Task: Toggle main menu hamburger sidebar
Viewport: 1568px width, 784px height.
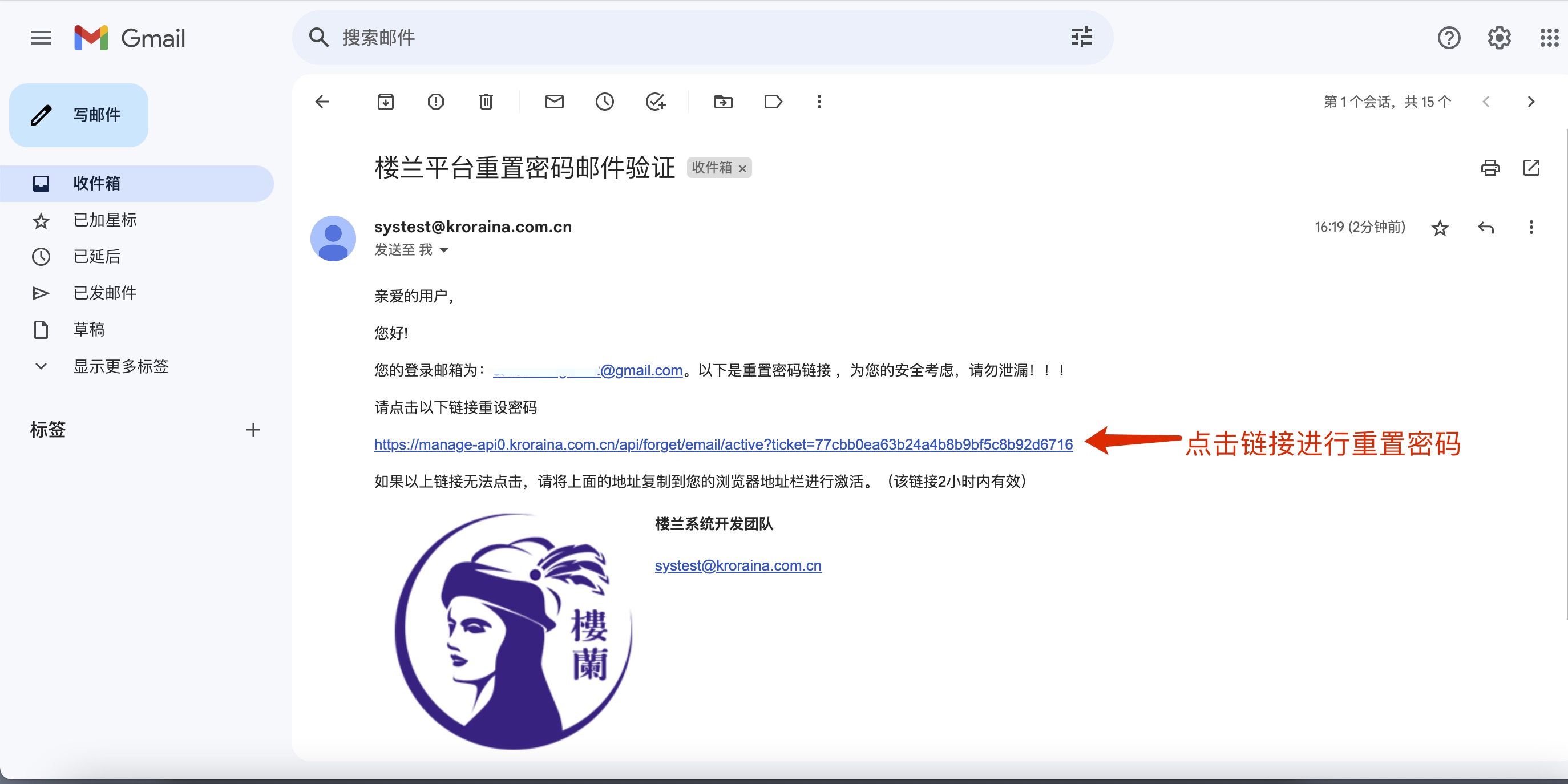Action: coord(41,38)
